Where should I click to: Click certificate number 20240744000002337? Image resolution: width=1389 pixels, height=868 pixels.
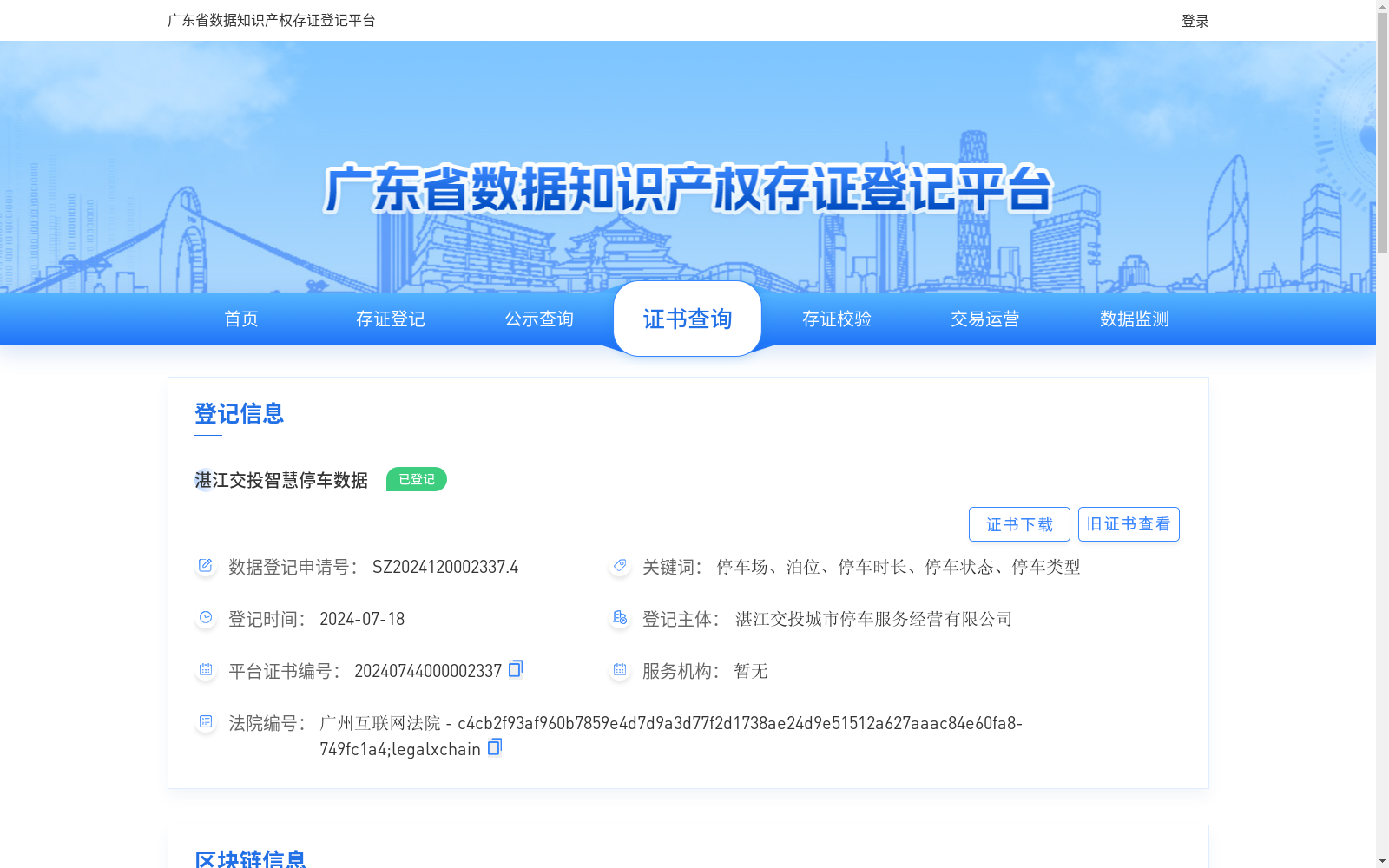point(428,671)
